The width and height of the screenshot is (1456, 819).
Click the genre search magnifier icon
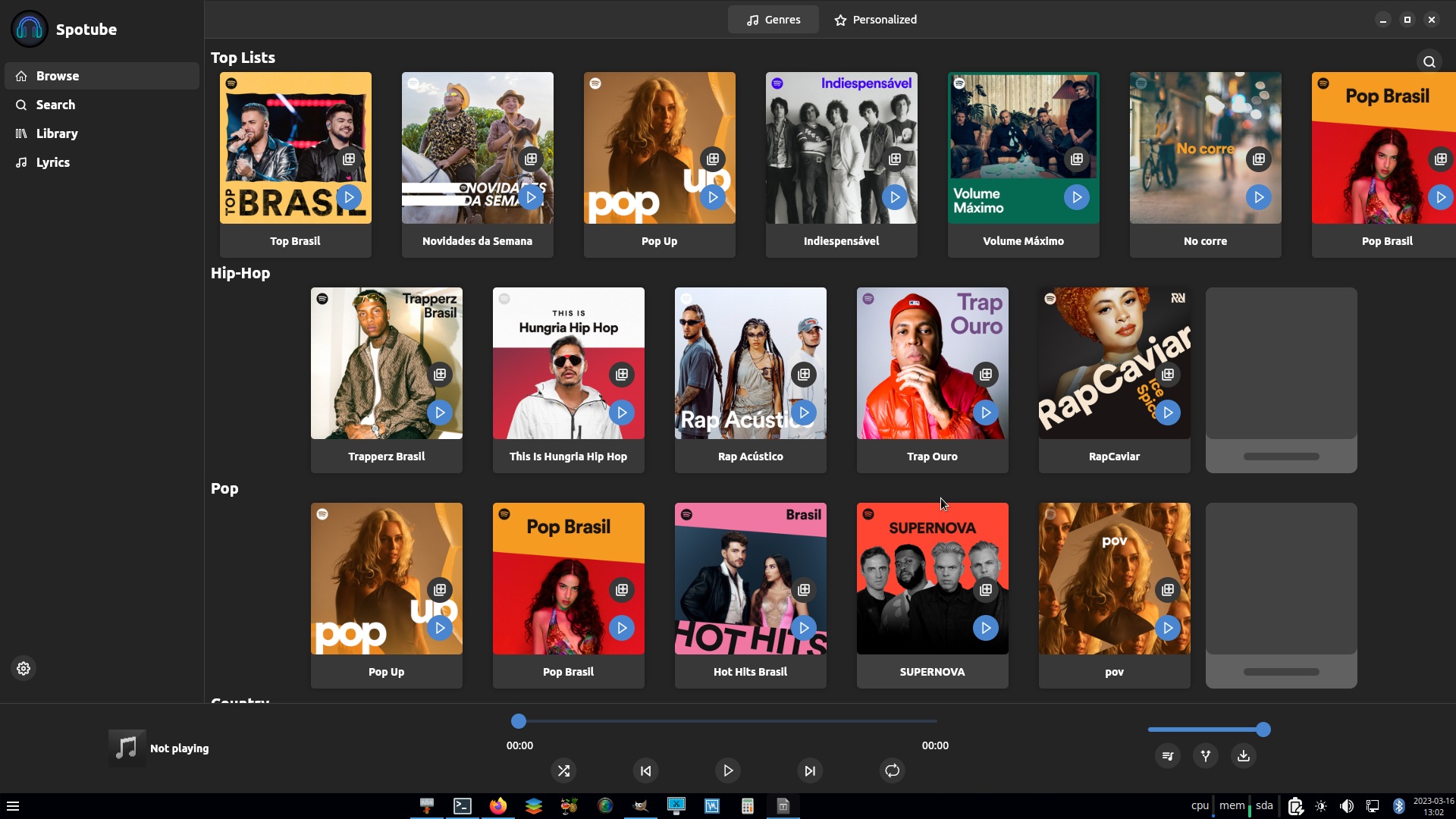point(1429,61)
